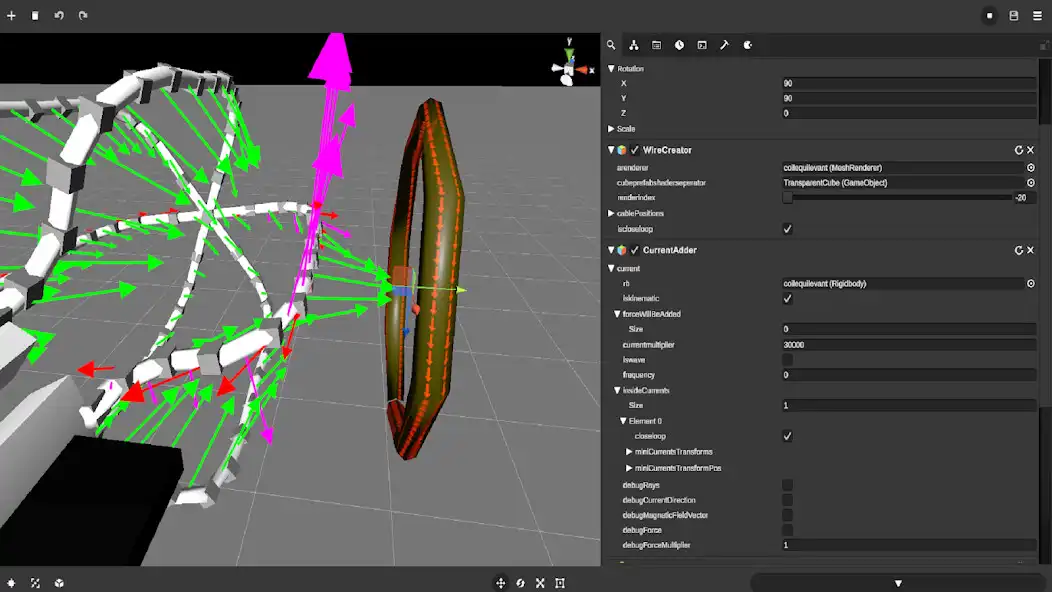Enable the debugRays checkbox

[x=788, y=485]
